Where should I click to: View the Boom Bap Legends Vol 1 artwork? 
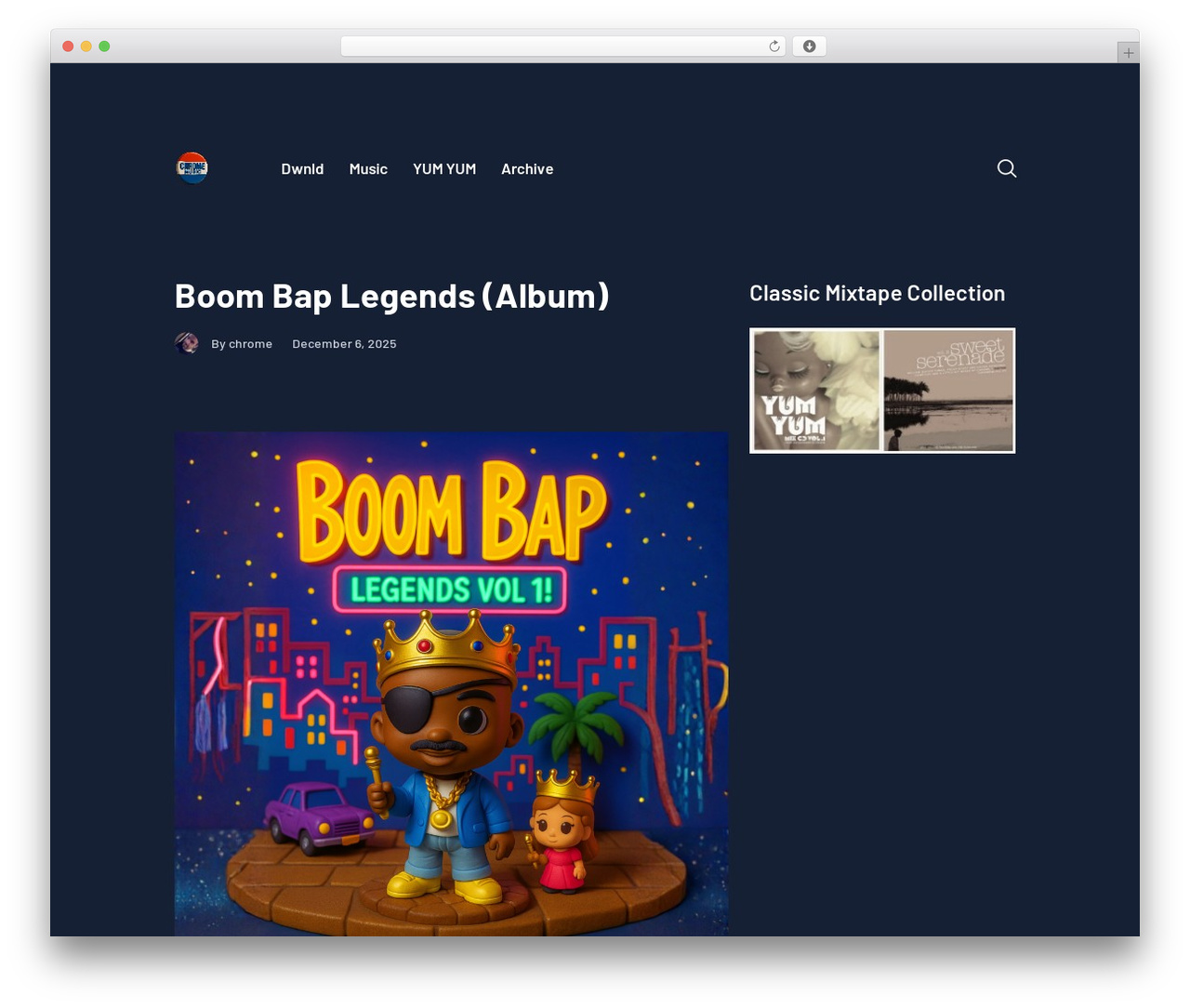pos(452,683)
